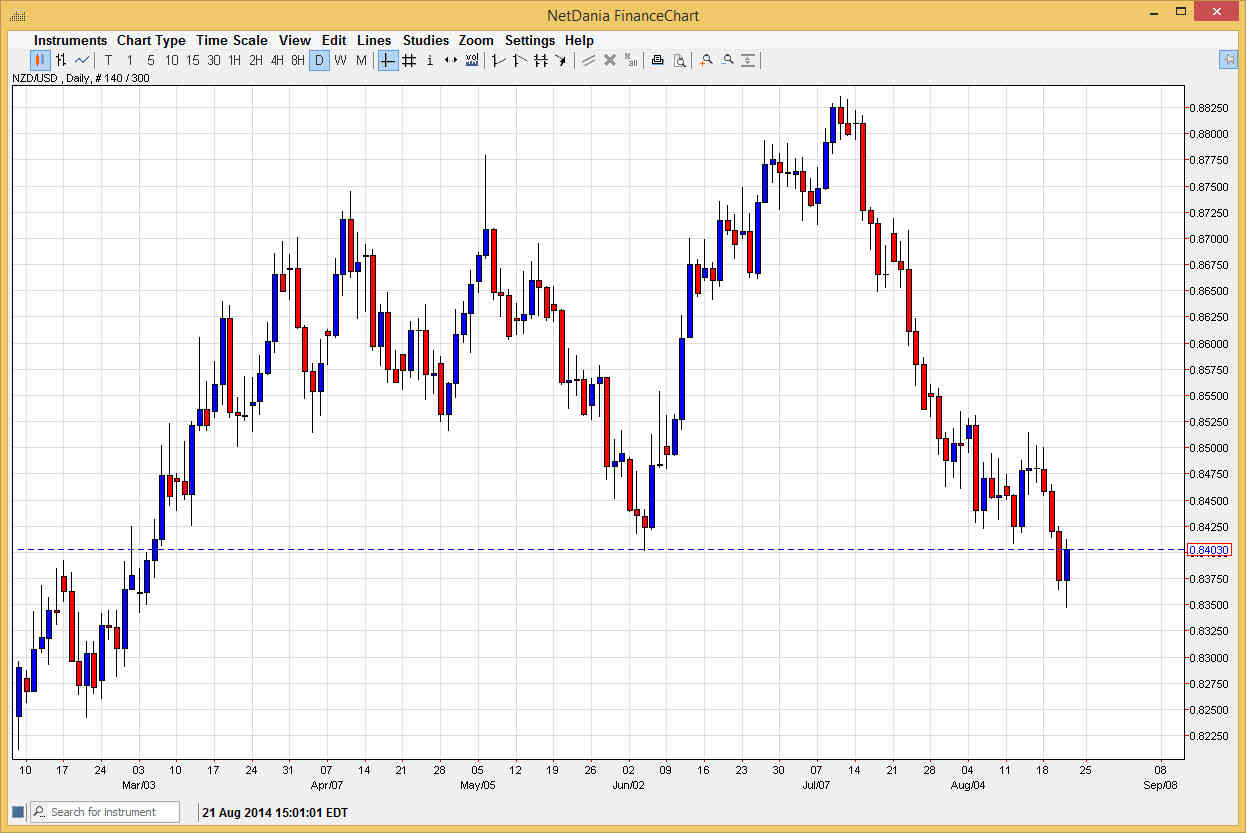Click the print chart icon

[657, 60]
